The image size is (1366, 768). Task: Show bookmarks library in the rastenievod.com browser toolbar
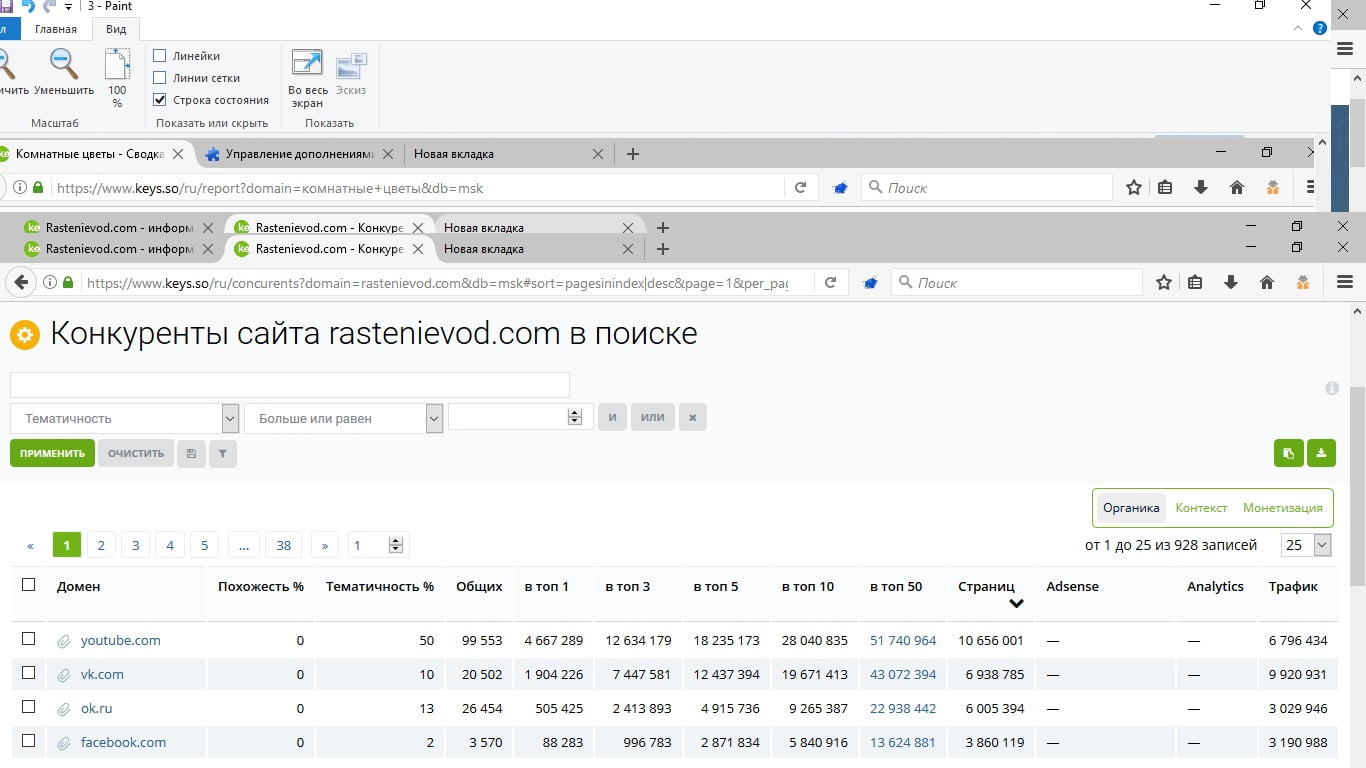(1195, 283)
